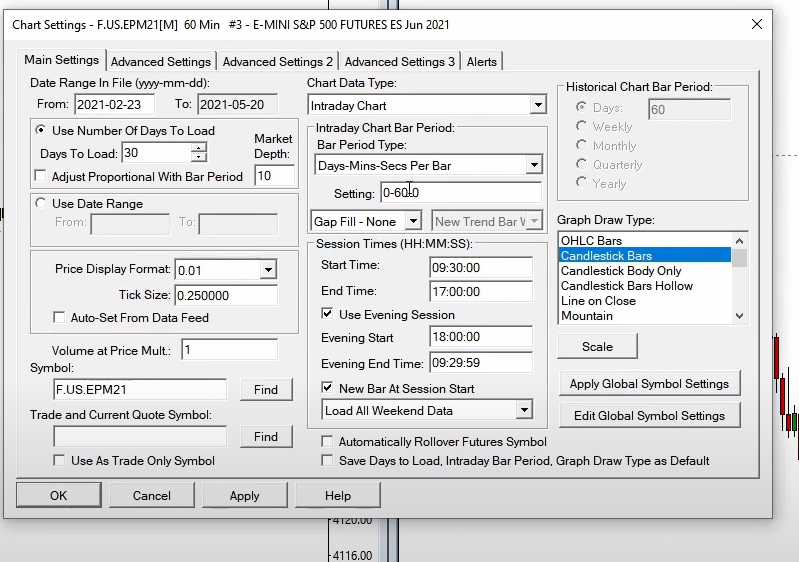Viewport: 799px width, 562px height.
Task: Click Find next to the Symbol field
Action: click(266, 390)
